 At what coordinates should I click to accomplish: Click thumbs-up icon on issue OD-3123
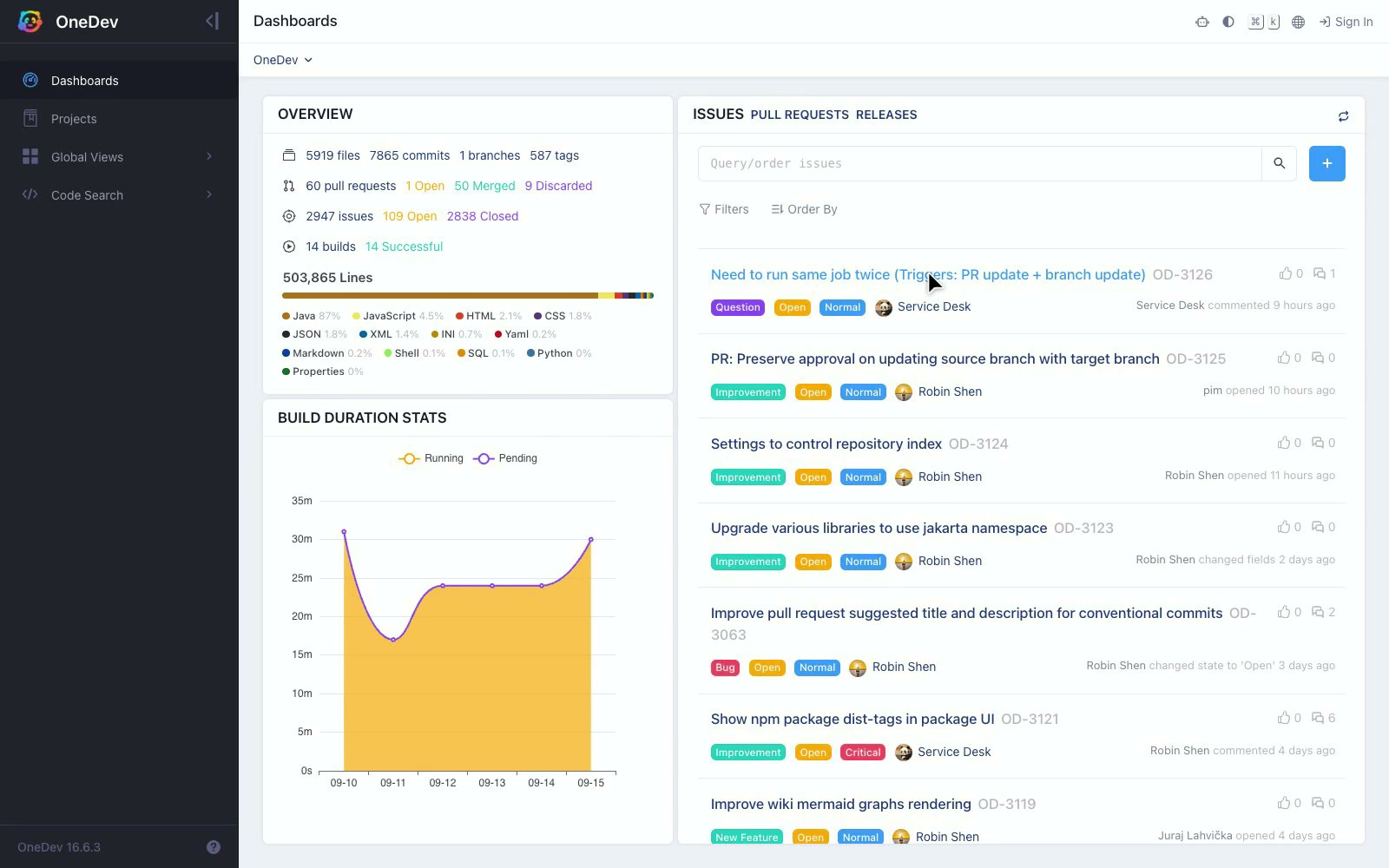tap(1284, 527)
